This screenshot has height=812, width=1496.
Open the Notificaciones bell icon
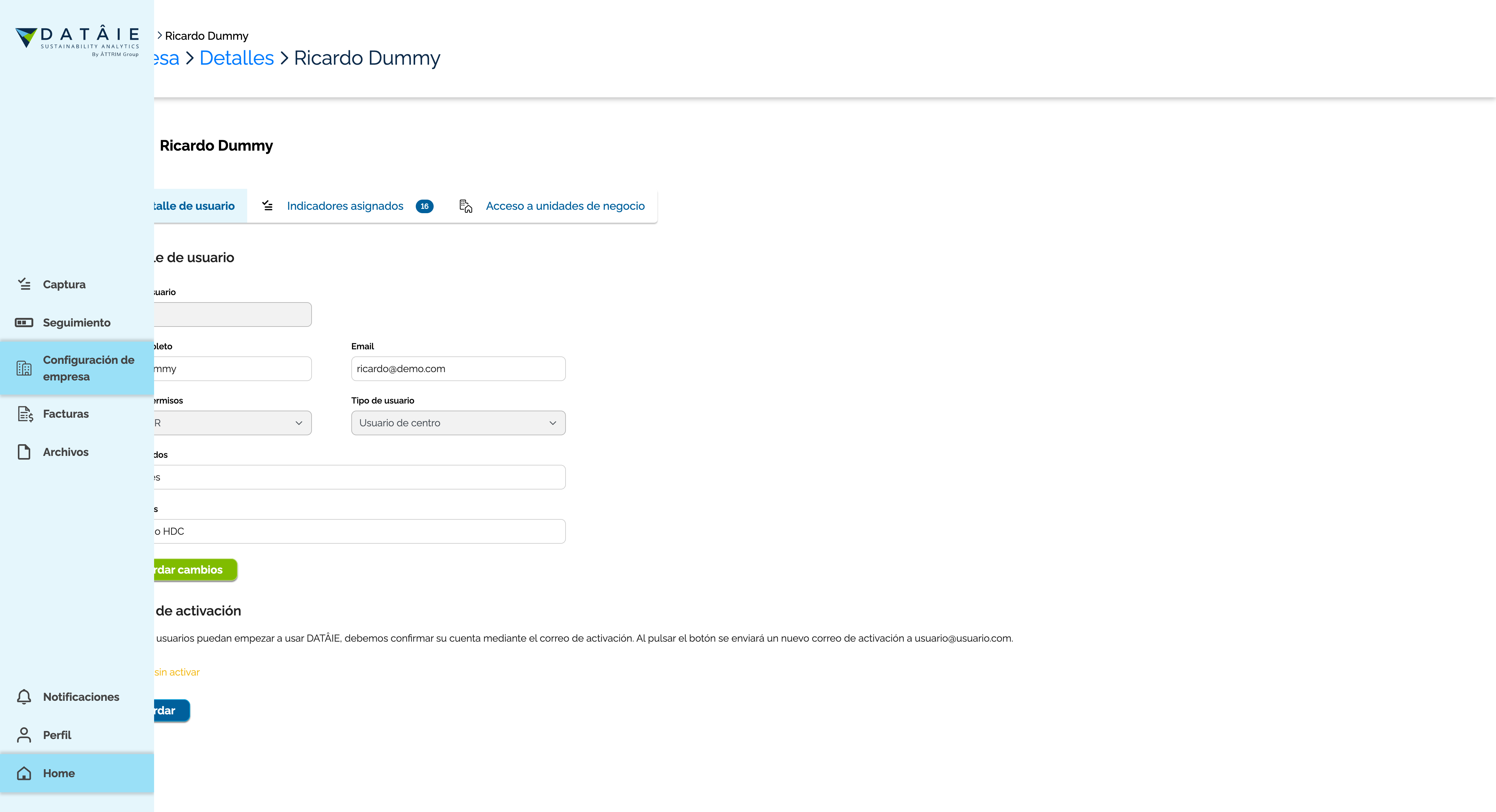pyautogui.click(x=24, y=696)
